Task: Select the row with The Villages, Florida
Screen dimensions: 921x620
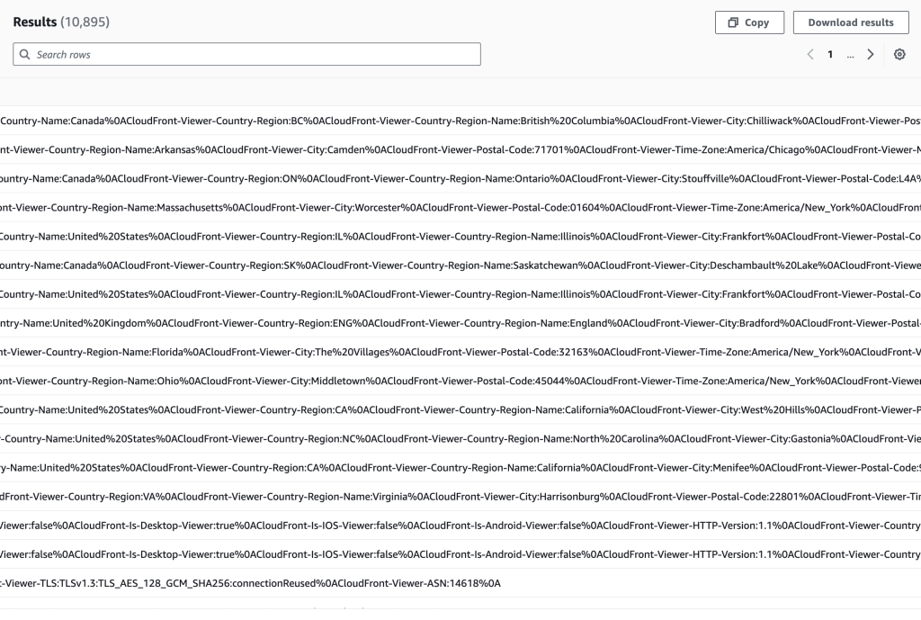Action: (x=460, y=352)
